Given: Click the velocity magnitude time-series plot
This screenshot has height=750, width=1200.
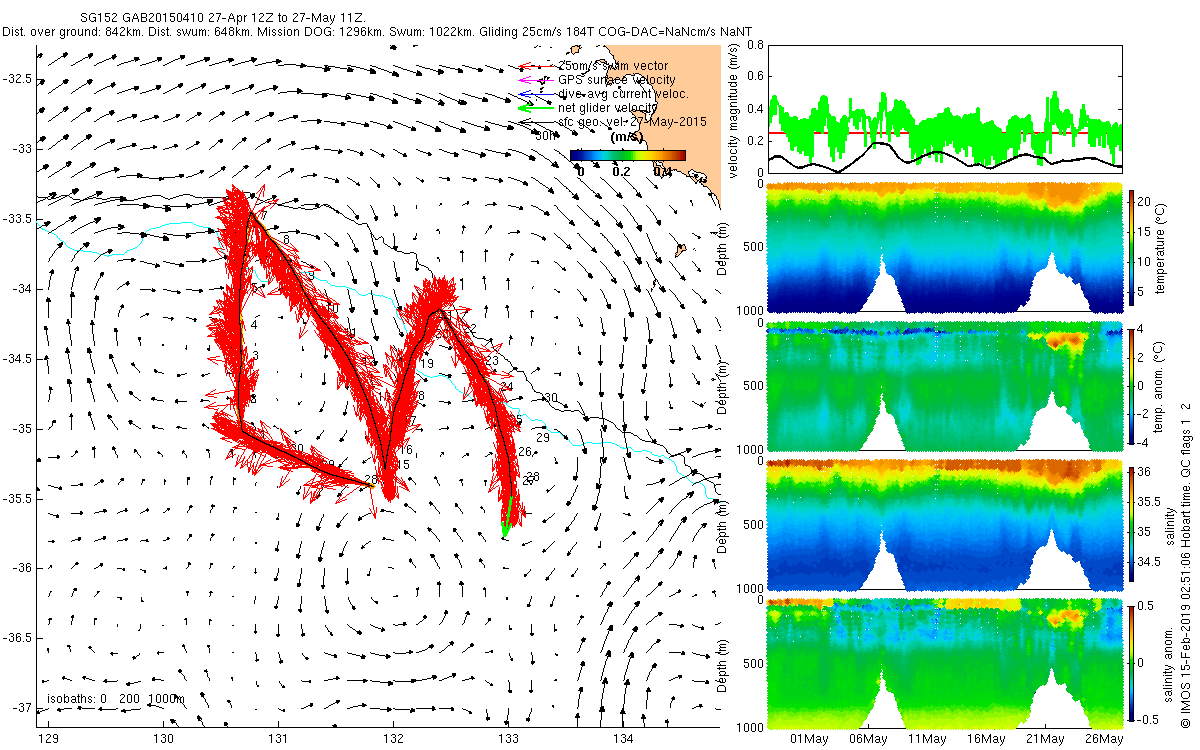Looking at the screenshot, I should (x=944, y=108).
